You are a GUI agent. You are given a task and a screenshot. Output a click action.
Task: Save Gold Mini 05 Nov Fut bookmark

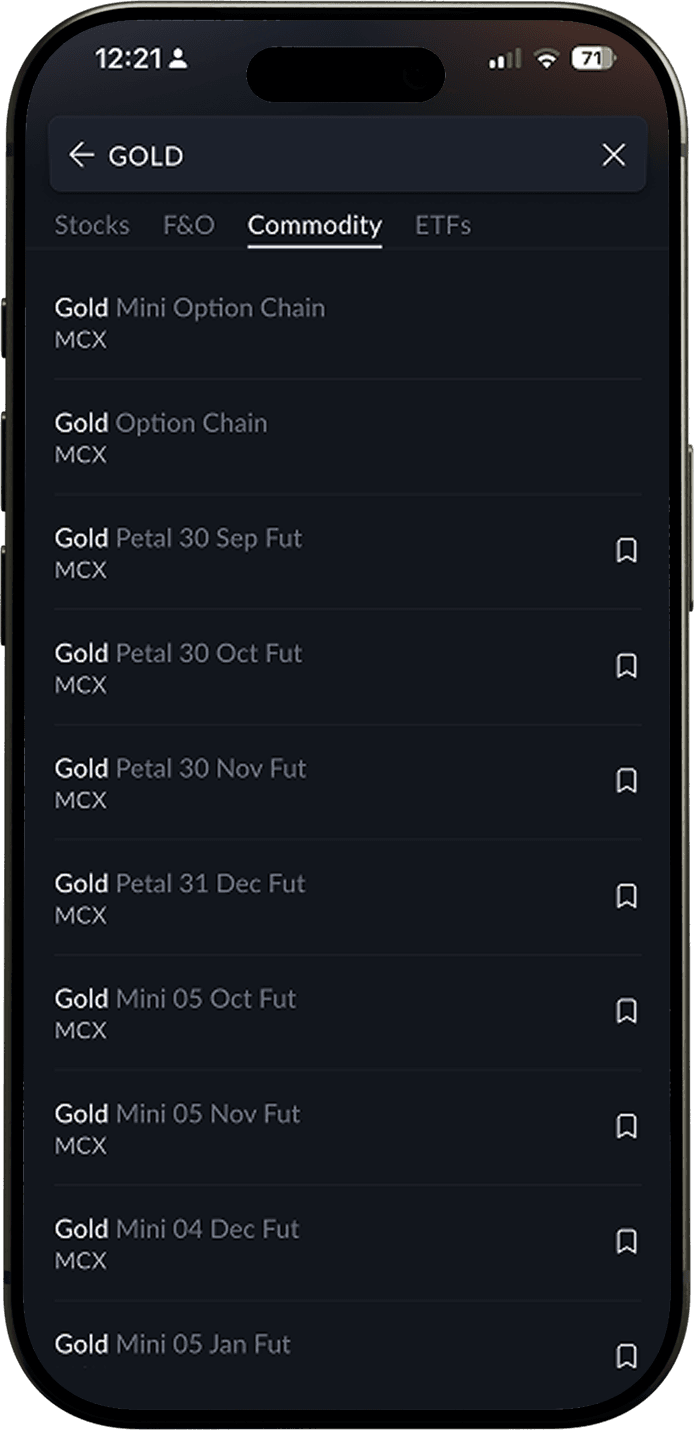coord(626,1126)
